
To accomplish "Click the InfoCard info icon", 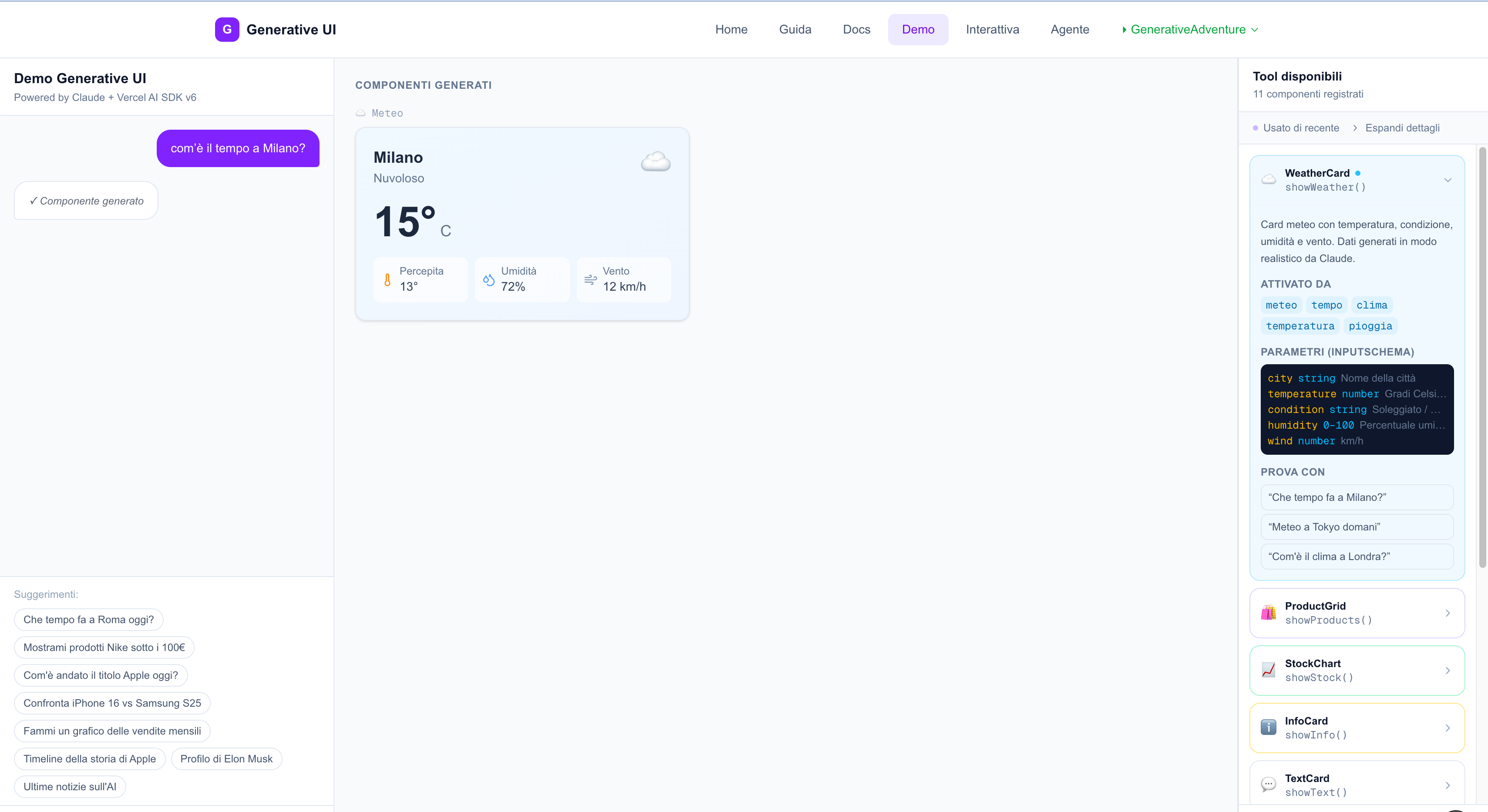I will 1269,727.
